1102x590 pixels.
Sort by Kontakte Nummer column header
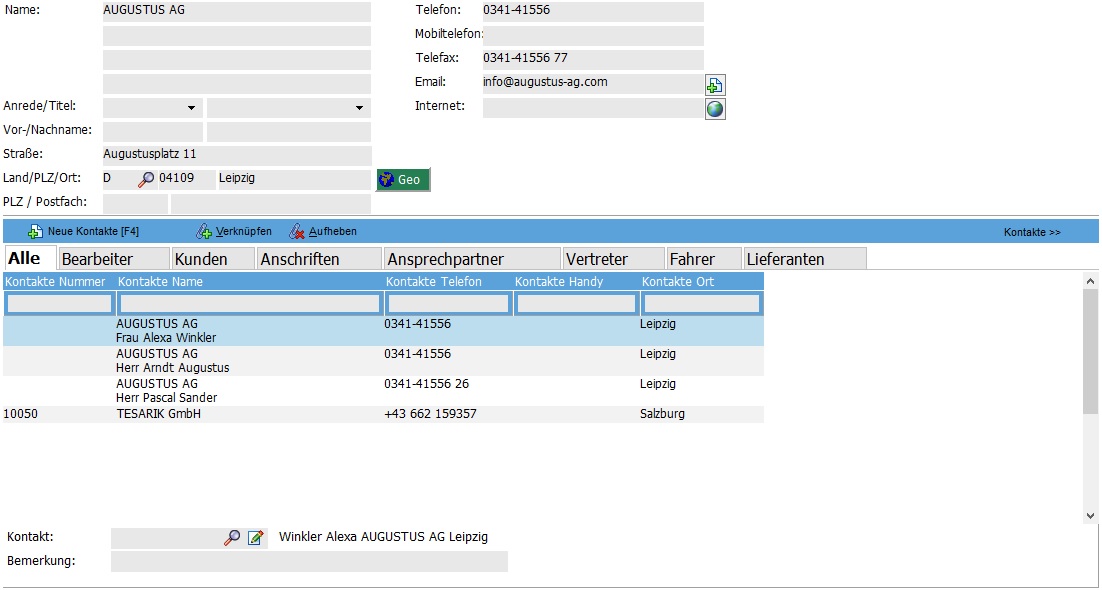(x=58, y=281)
